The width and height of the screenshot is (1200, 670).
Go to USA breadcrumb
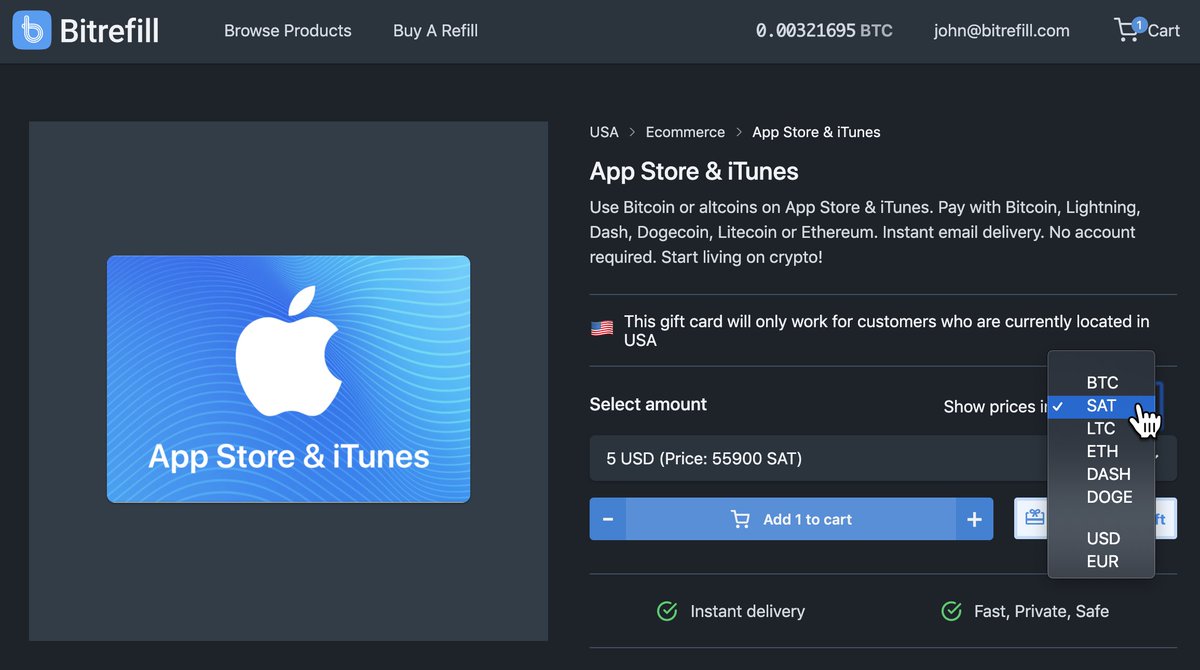(604, 132)
